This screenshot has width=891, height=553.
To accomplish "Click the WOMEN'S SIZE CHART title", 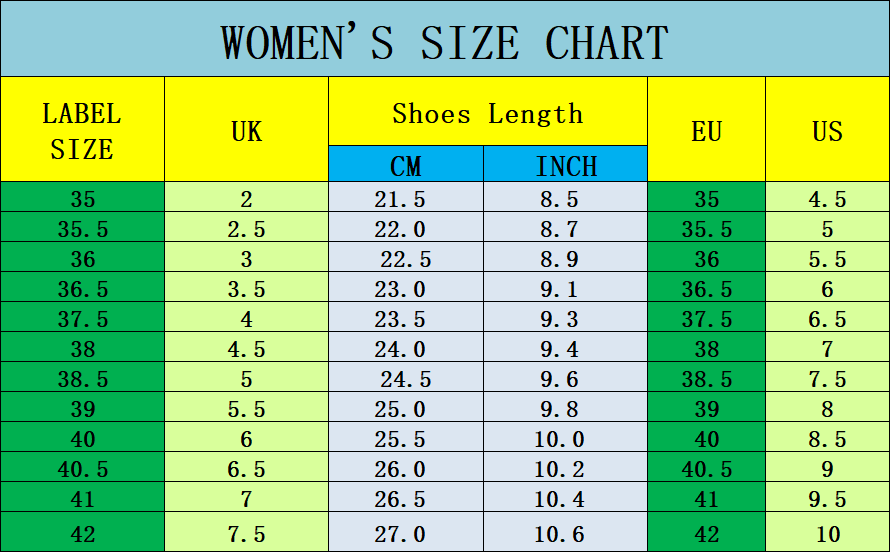I will pos(445,42).
